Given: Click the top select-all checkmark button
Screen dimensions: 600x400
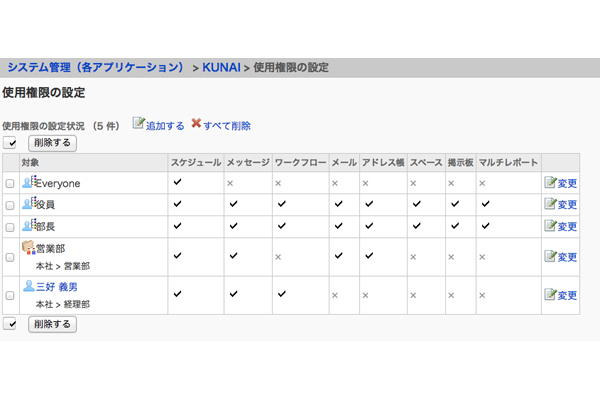Looking at the screenshot, I should (x=10, y=143).
